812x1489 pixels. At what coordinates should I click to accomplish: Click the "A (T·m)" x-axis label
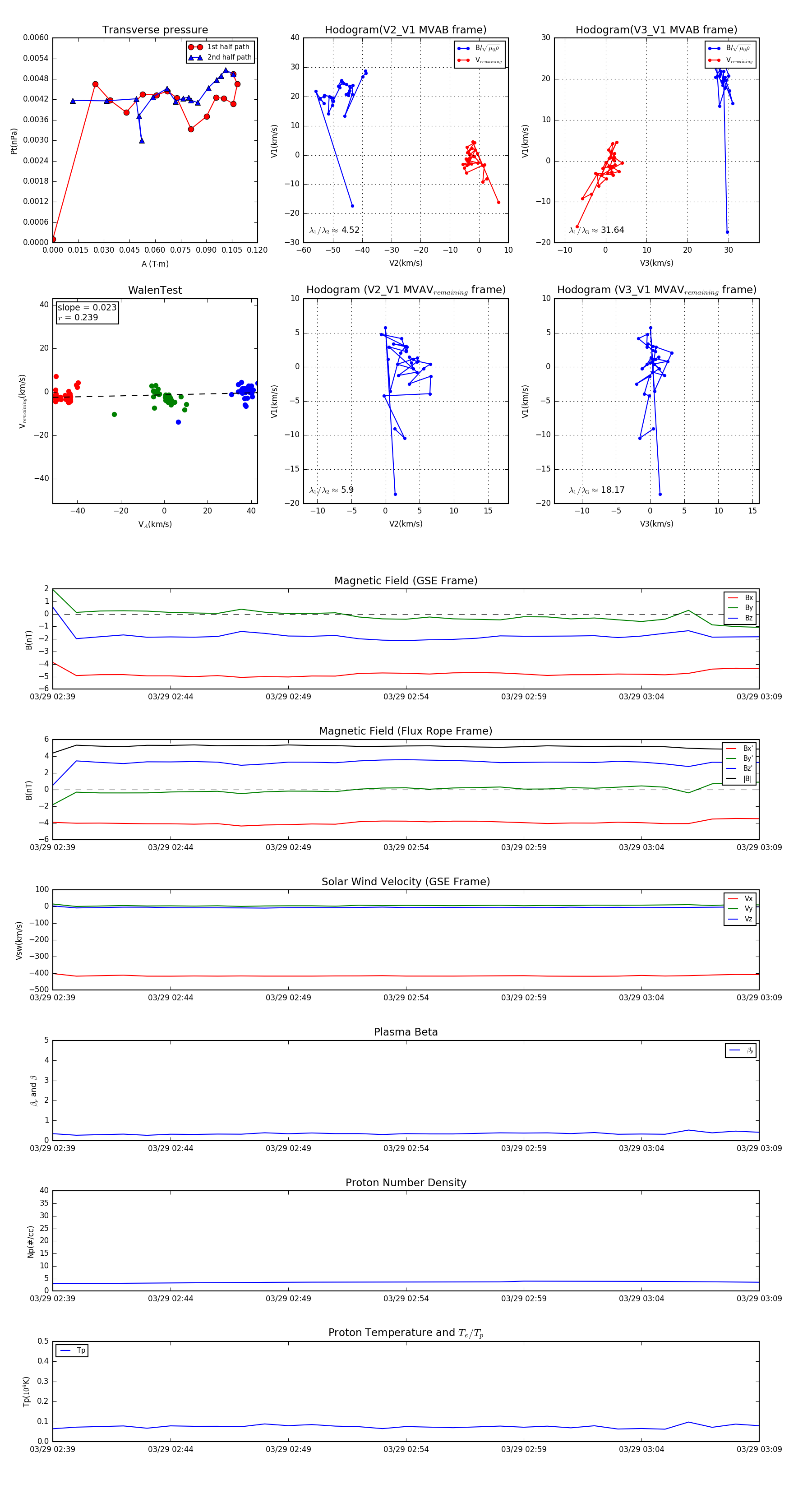pyautogui.click(x=155, y=264)
